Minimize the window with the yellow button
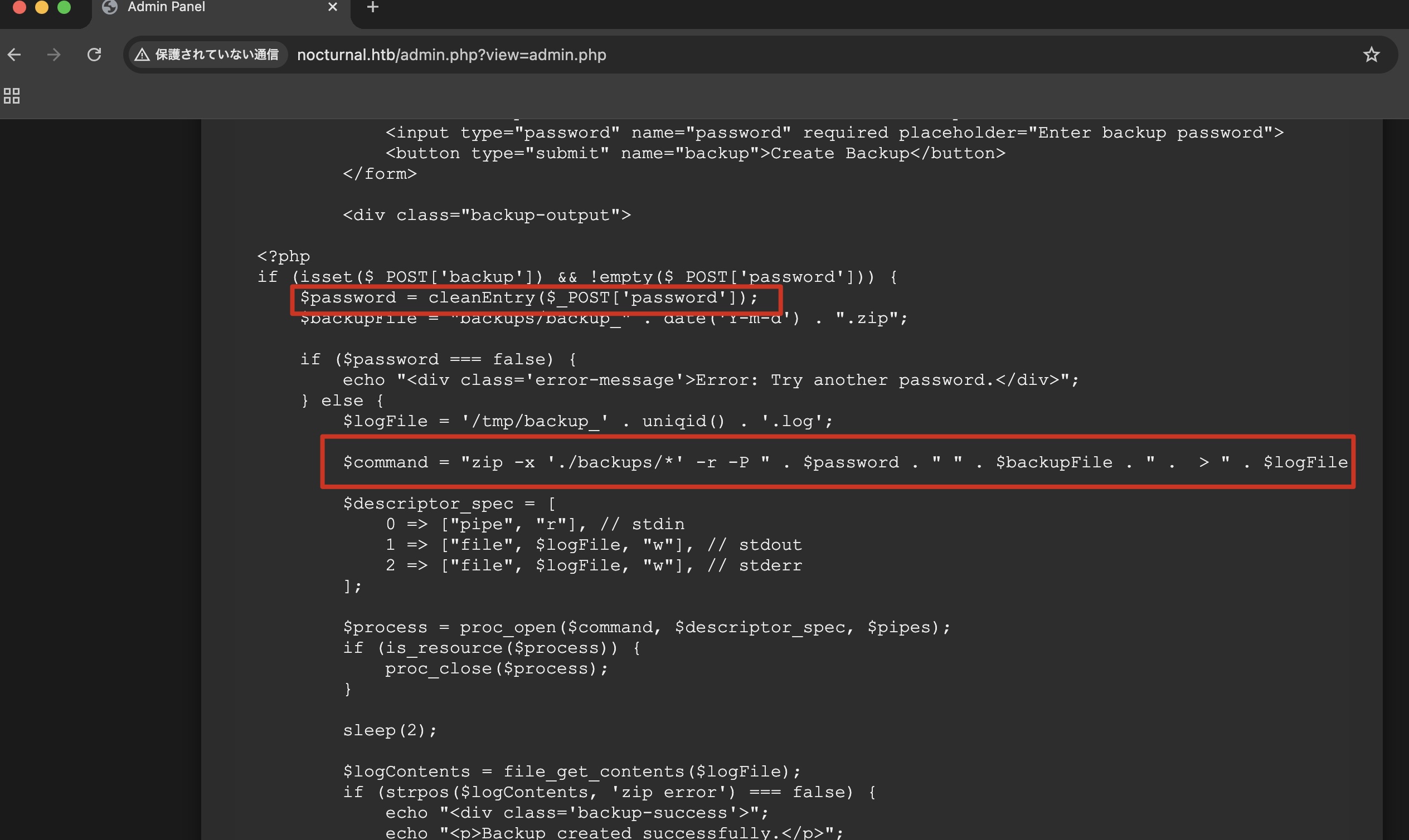This screenshot has height=840, width=1409. click(x=42, y=7)
